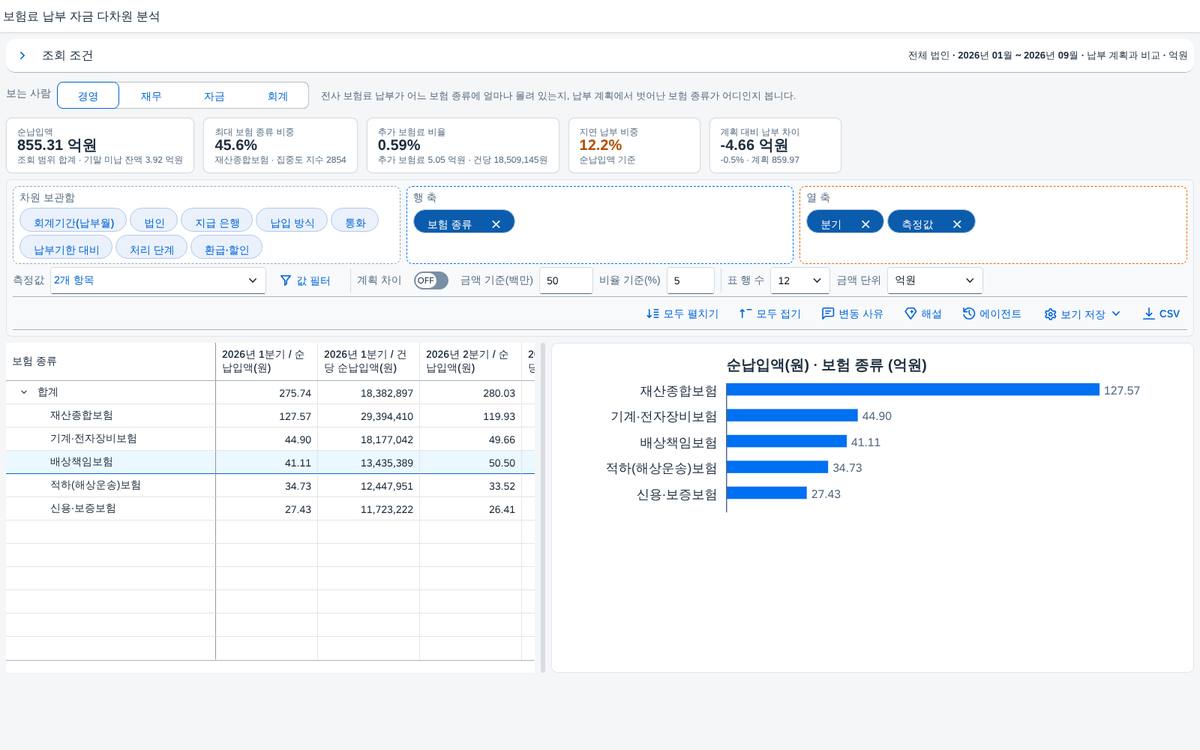Switch to the 회계 viewer tab
Image resolution: width=1200 pixels, height=750 pixels.
pyautogui.click(x=277, y=96)
